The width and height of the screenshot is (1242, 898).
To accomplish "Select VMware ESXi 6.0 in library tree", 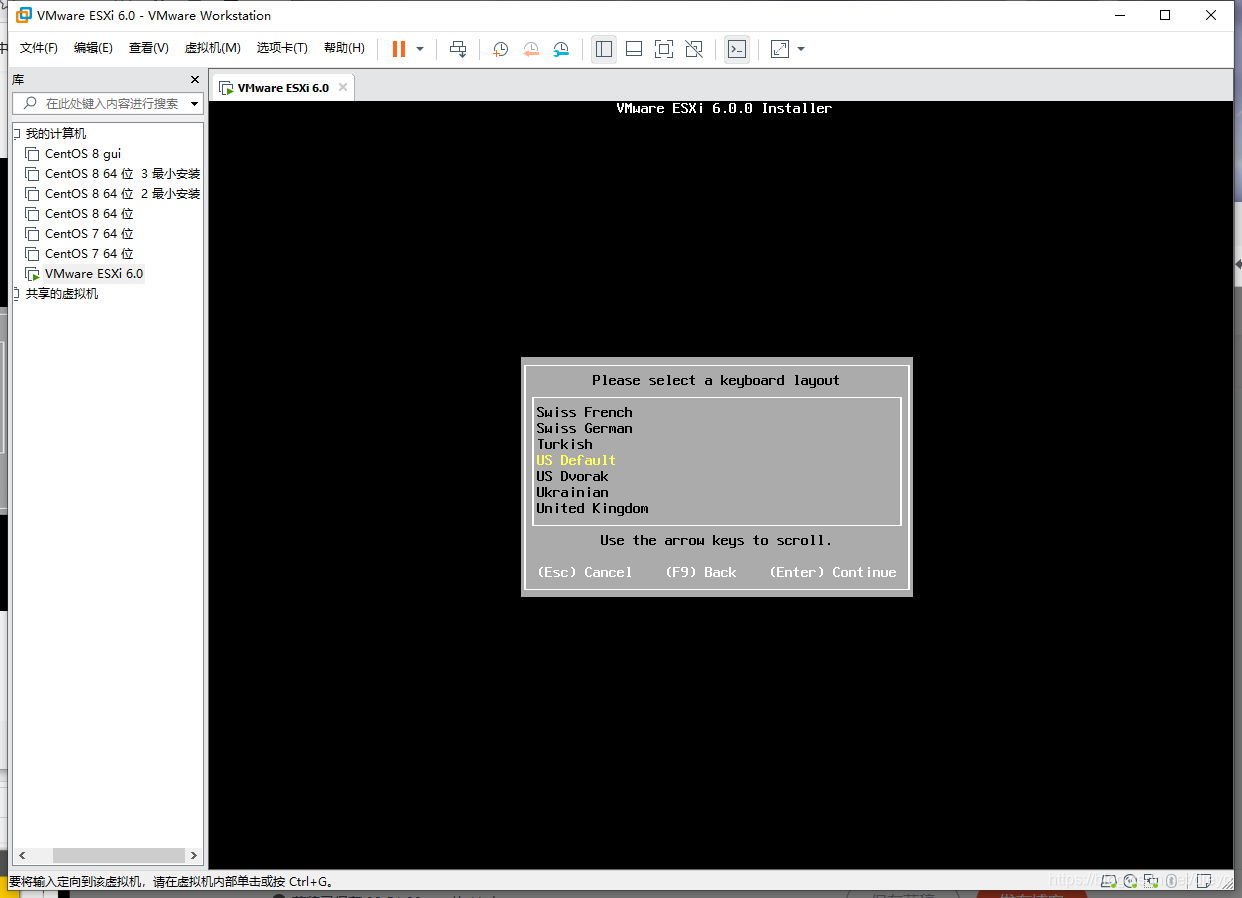I will [x=94, y=274].
